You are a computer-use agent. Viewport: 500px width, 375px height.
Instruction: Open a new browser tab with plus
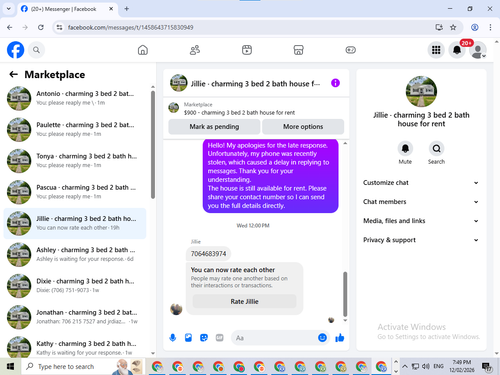click(x=127, y=9)
